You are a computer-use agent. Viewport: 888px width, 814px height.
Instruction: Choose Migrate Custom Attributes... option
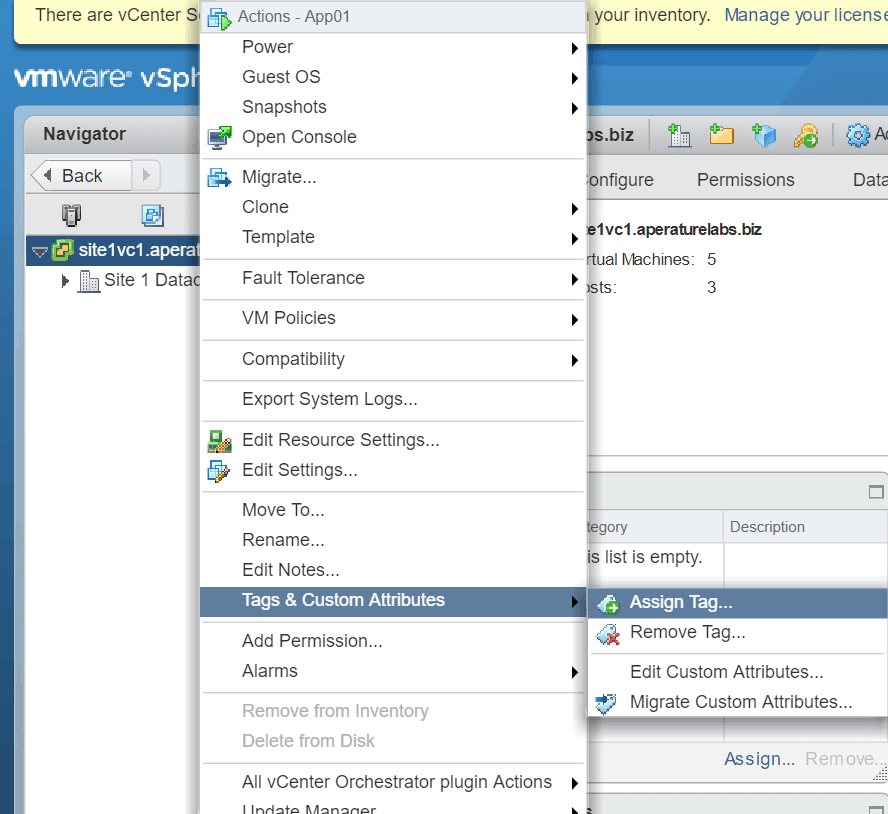click(738, 702)
